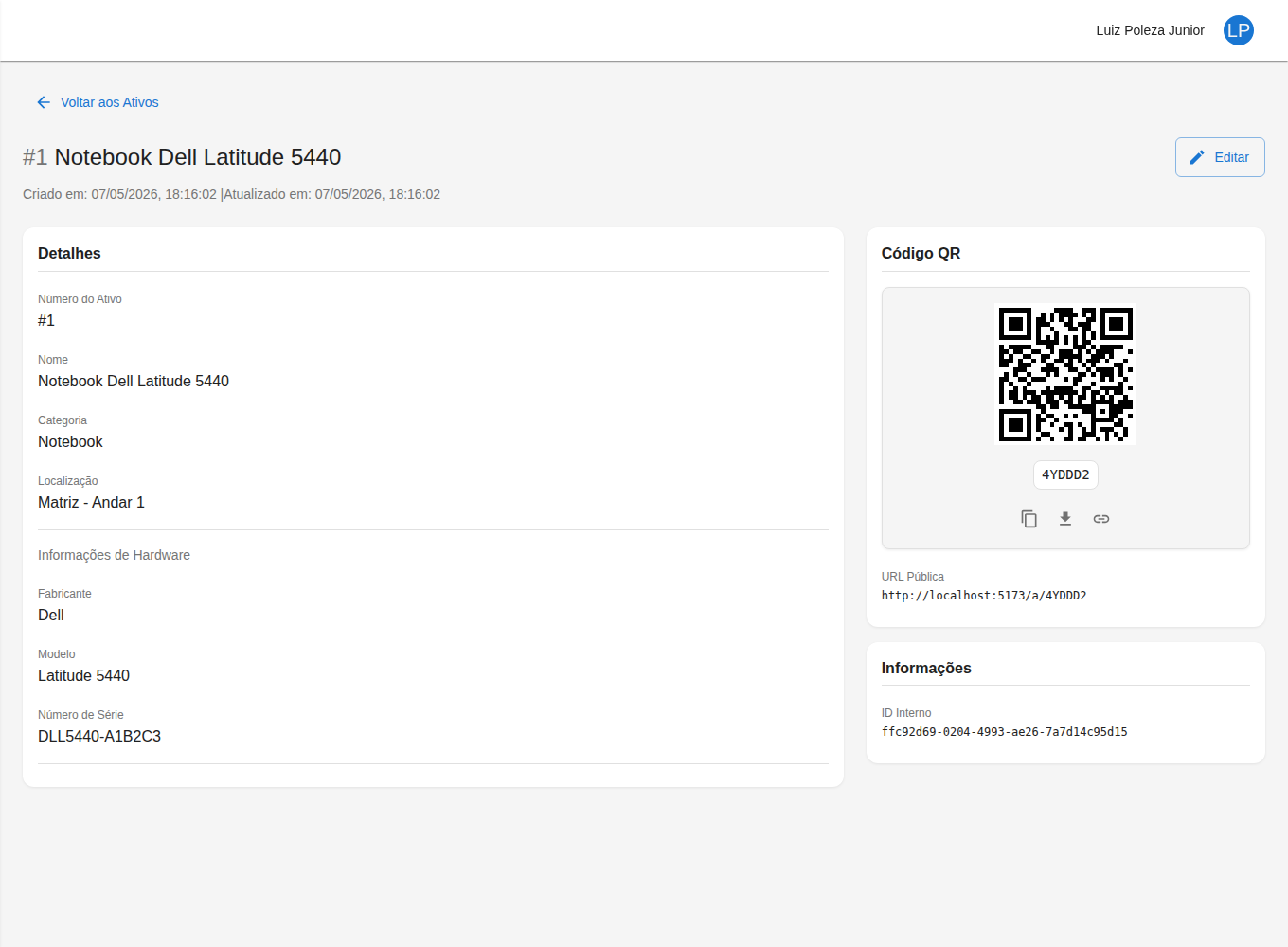The width and height of the screenshot is (1288, 947).
Task: Select the internal ID ffc92d69 text
Action: tap(1004, 732)
